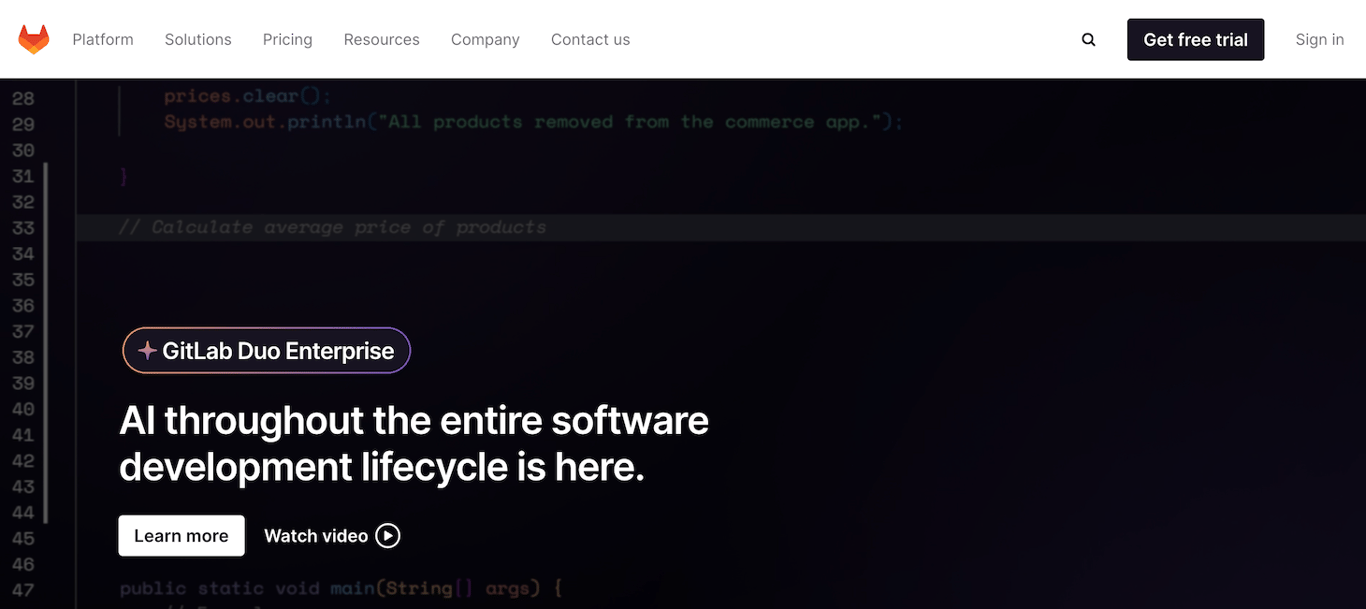Expand the Resources dropdown

click(x=381, y=39)
